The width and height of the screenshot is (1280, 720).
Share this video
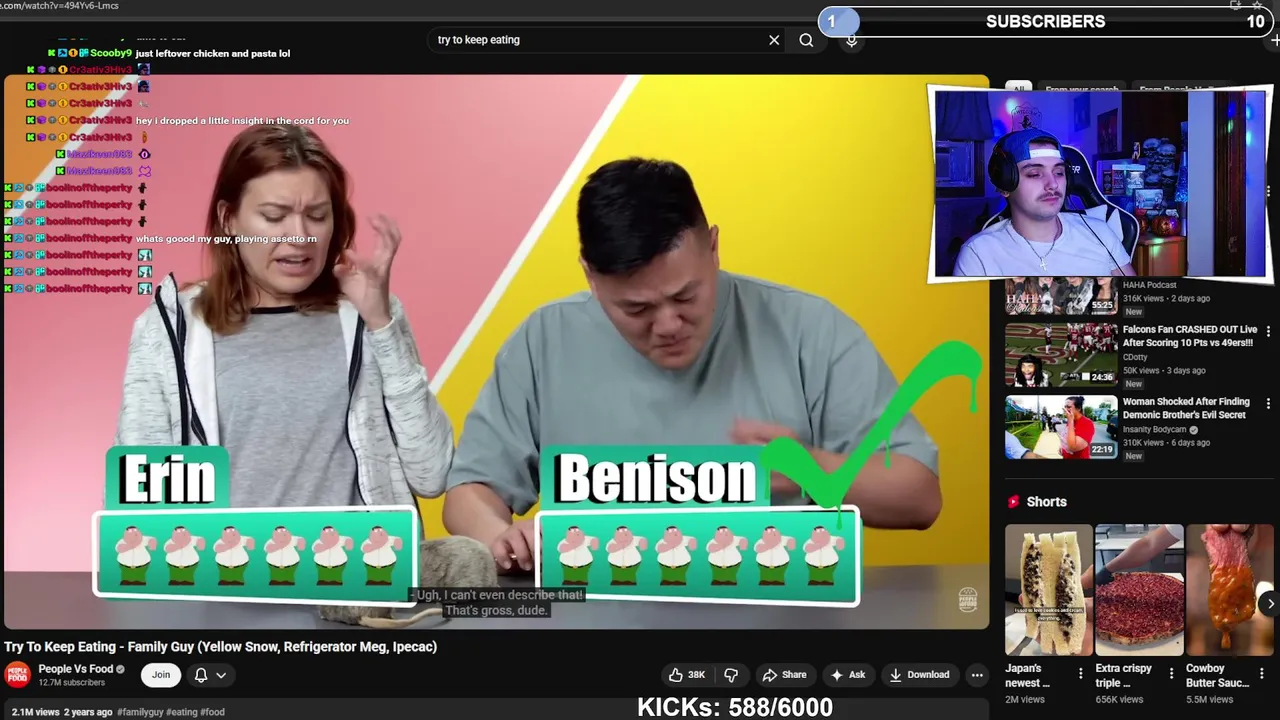coord(784,675)
